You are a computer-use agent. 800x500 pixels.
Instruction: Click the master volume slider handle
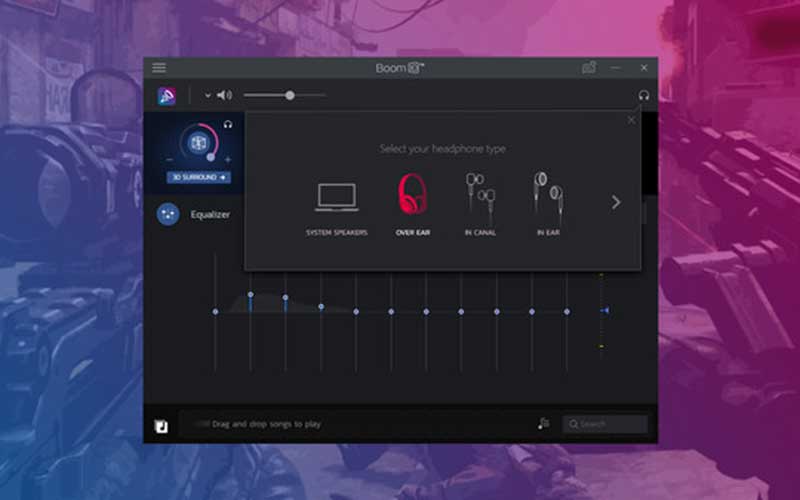[x=290, y=96]
